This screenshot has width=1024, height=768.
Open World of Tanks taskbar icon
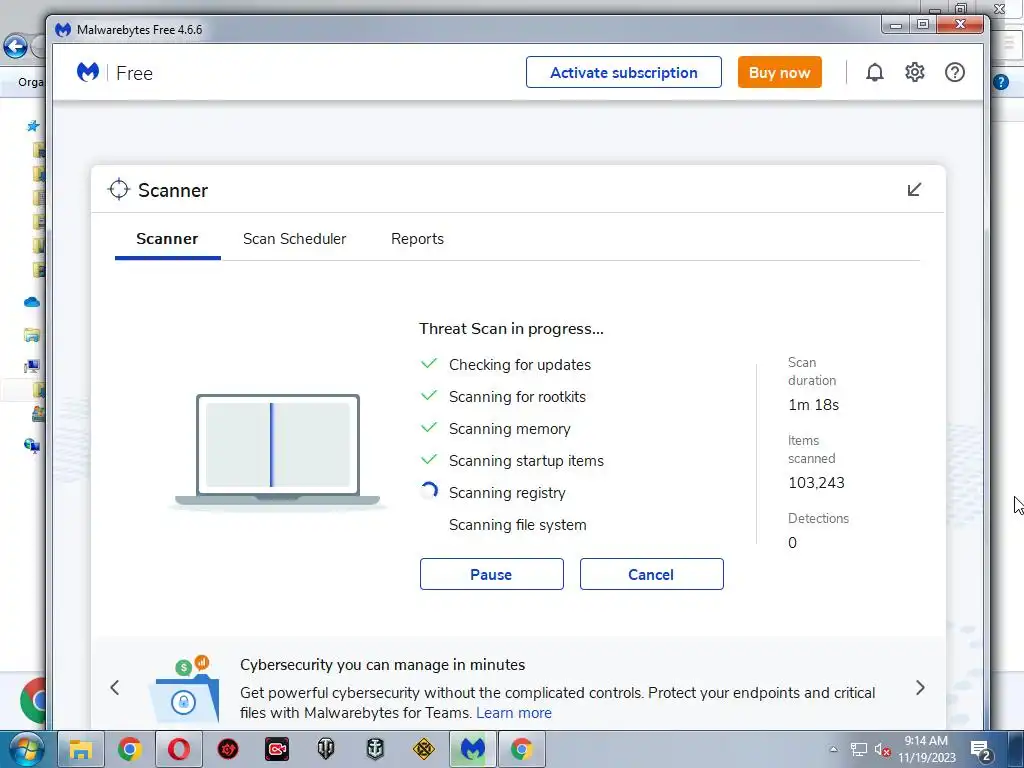[326, 749]
